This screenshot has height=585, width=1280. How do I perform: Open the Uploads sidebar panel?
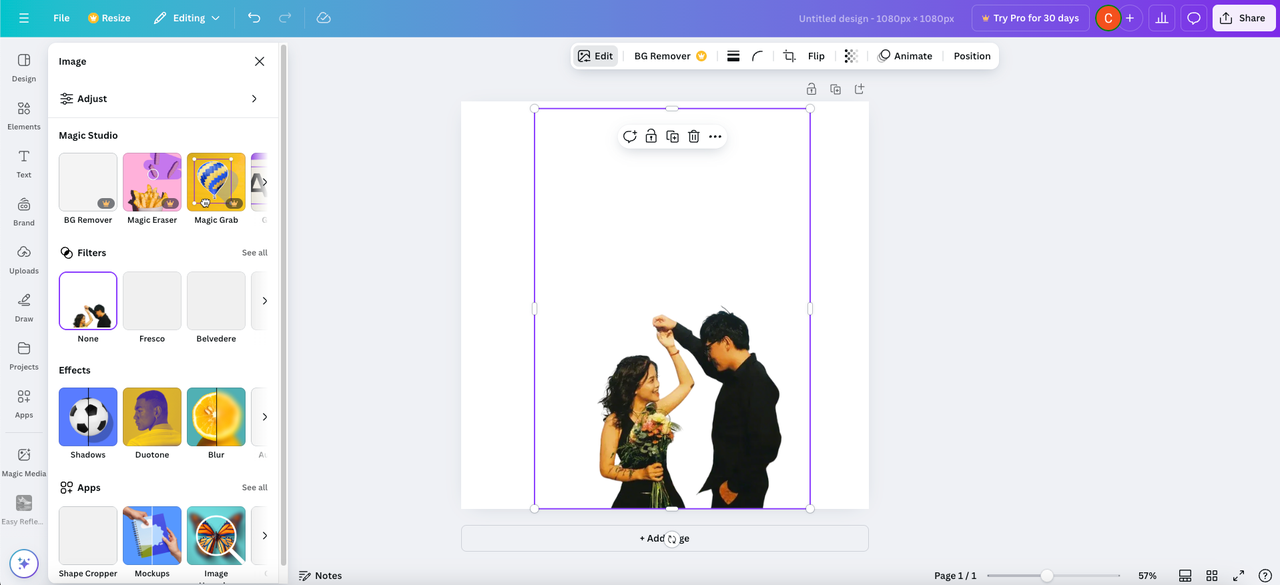[x=24, y=259]
